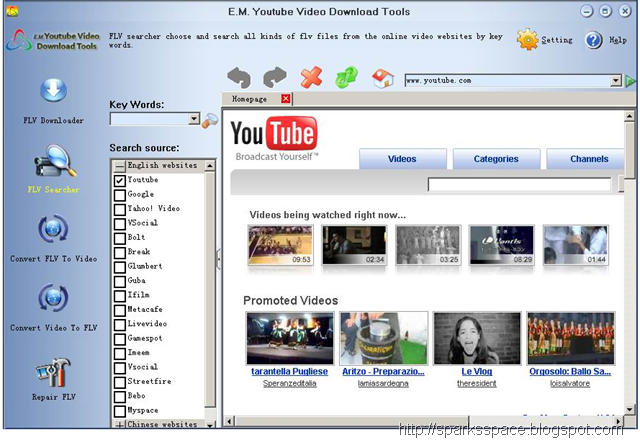Open the Aritzo - Preparazio... video link
This screenshot has height=440, width=640.
(383, 371)
